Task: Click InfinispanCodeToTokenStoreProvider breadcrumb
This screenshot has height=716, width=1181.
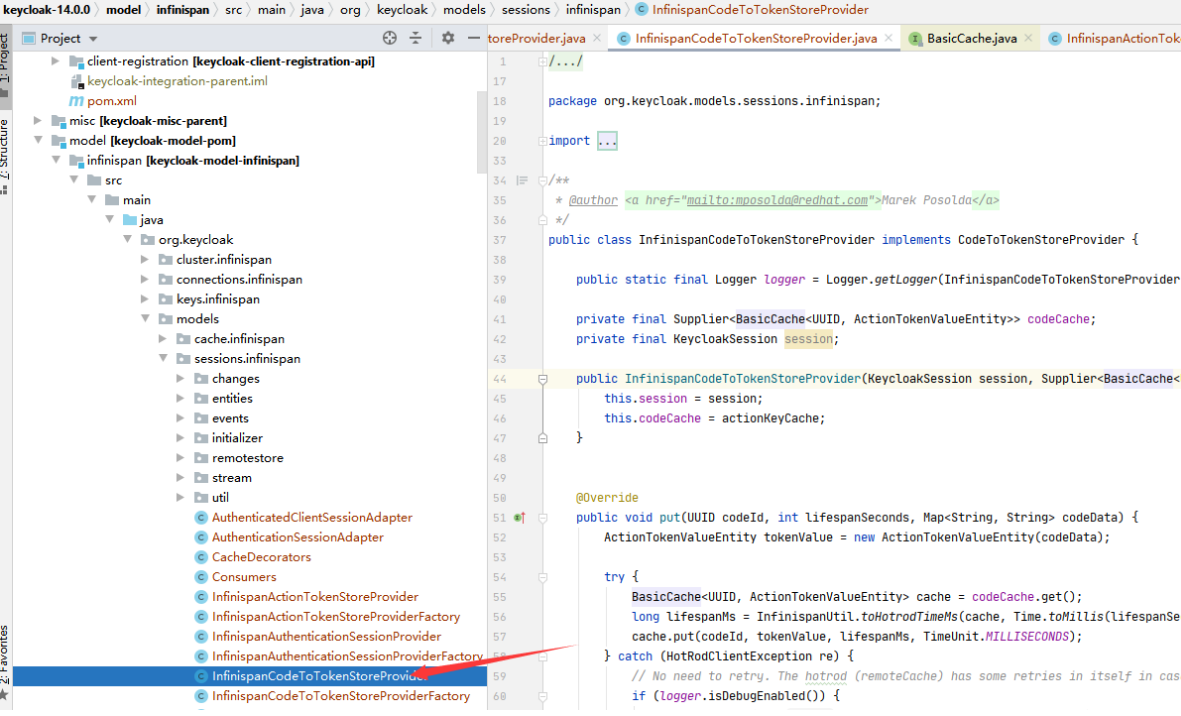Action: point(760,10)
